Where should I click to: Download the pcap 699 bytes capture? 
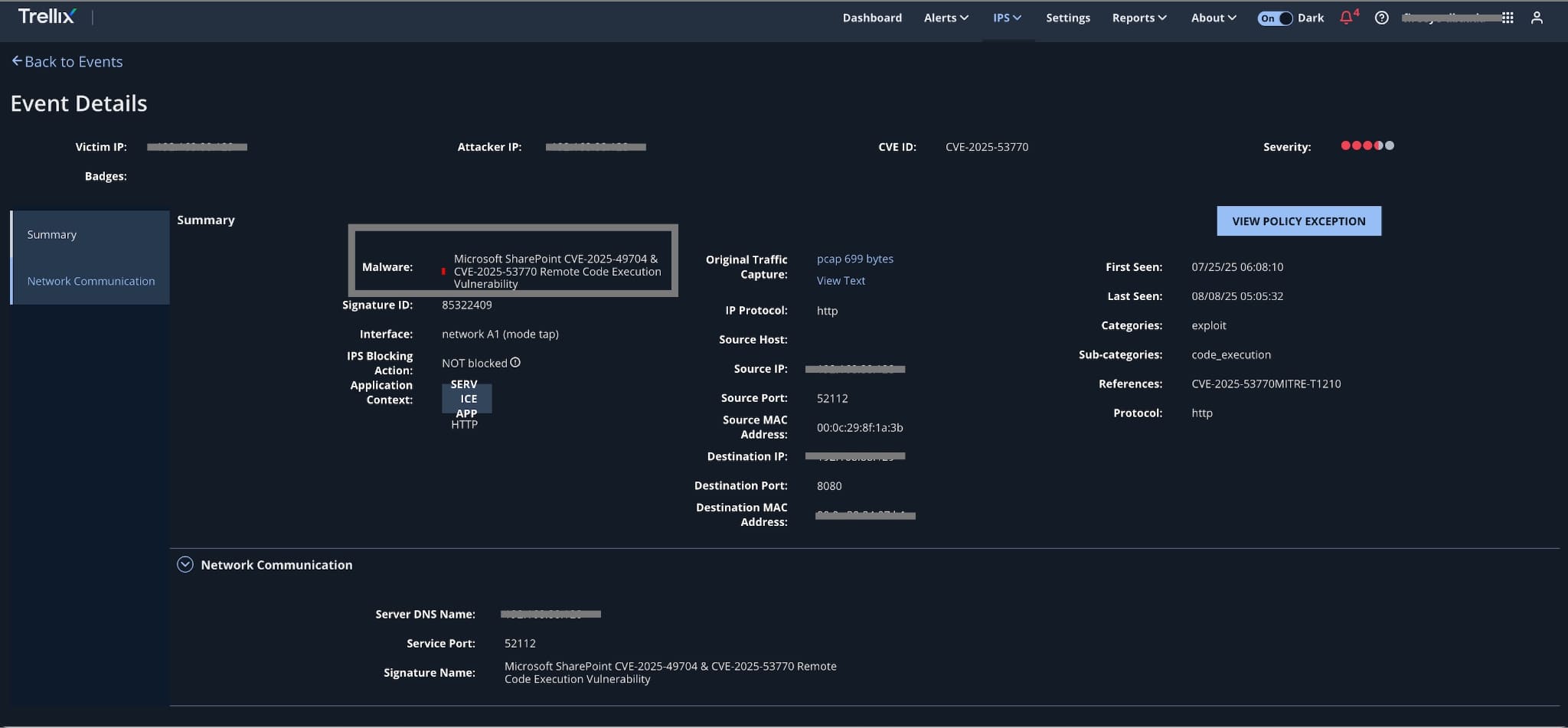point(854,259)
